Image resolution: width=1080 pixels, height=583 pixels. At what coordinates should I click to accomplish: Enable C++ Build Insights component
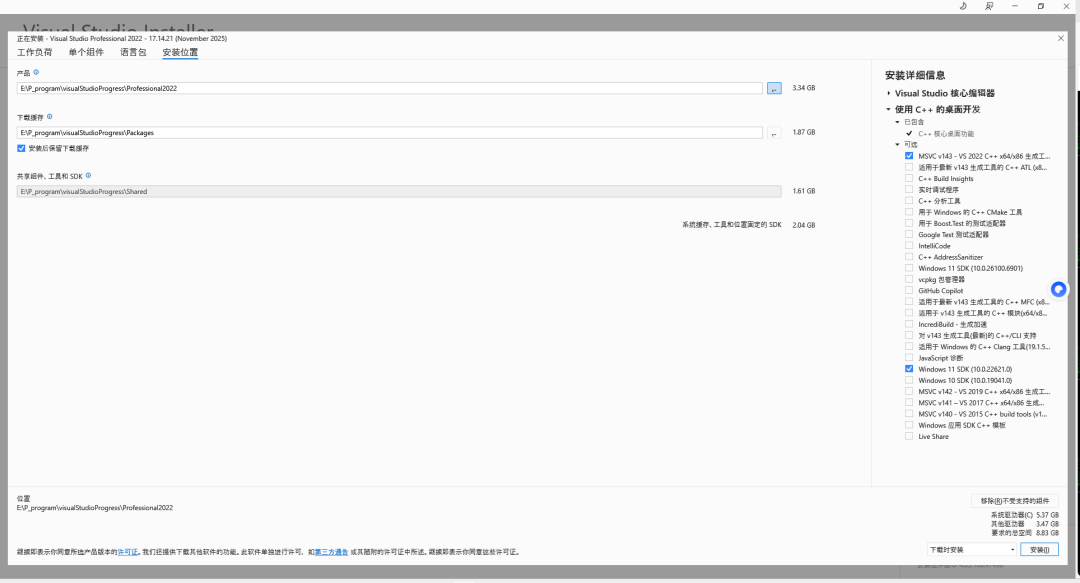[x=909, y=178]
